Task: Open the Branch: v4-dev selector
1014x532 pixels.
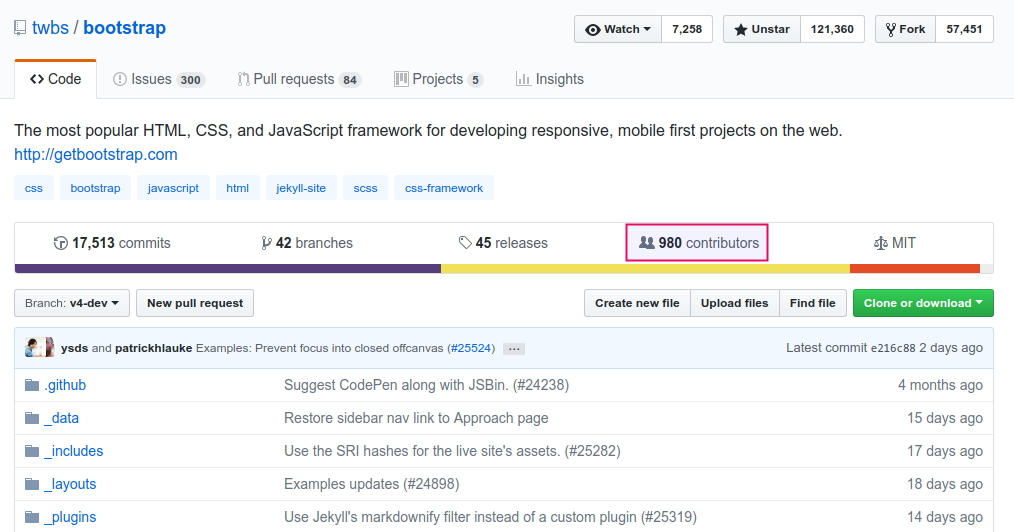Action: pos(72,303)
